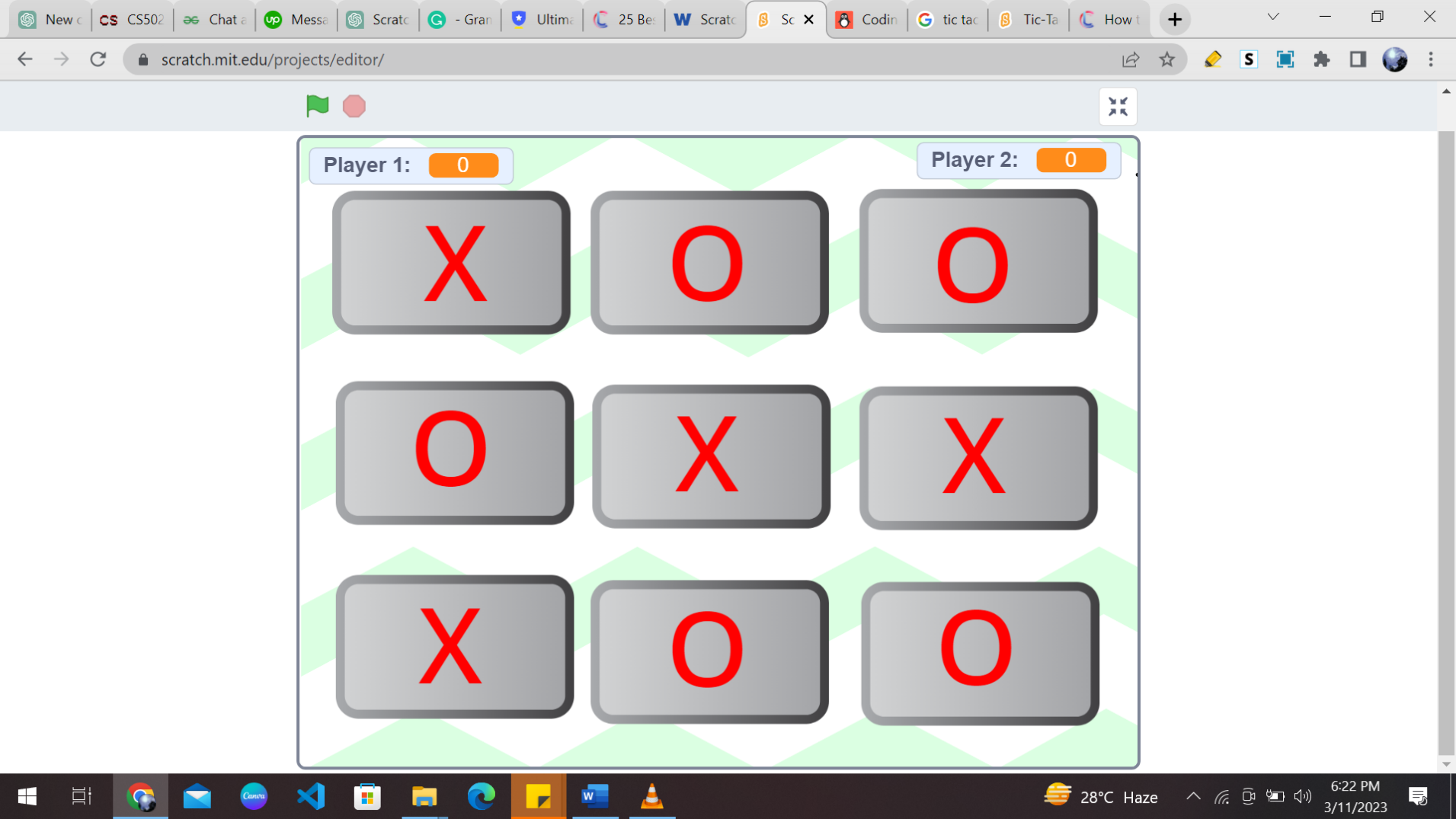Reload the Scratch project page
Image resolution: width=1456 pixels, height=819 pixels.
[98, 59]
